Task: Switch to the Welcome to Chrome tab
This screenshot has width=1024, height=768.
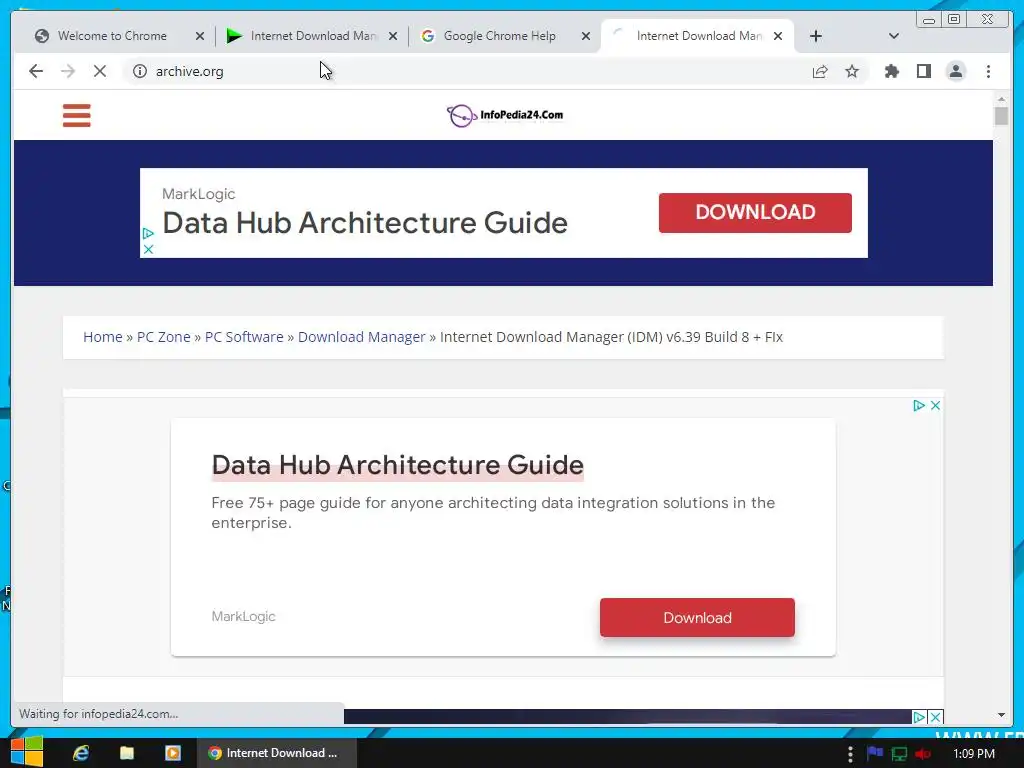Action: click(112, 36)
